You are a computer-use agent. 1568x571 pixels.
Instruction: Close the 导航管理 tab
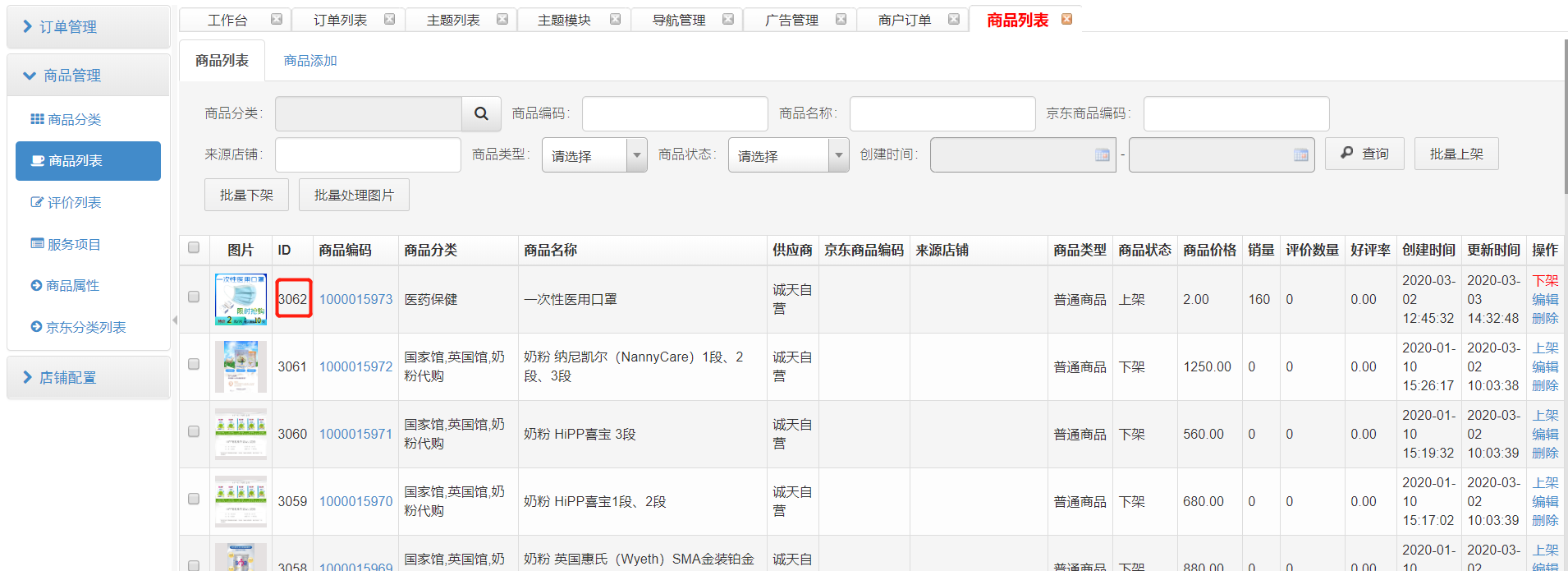[x=728, y=19]
